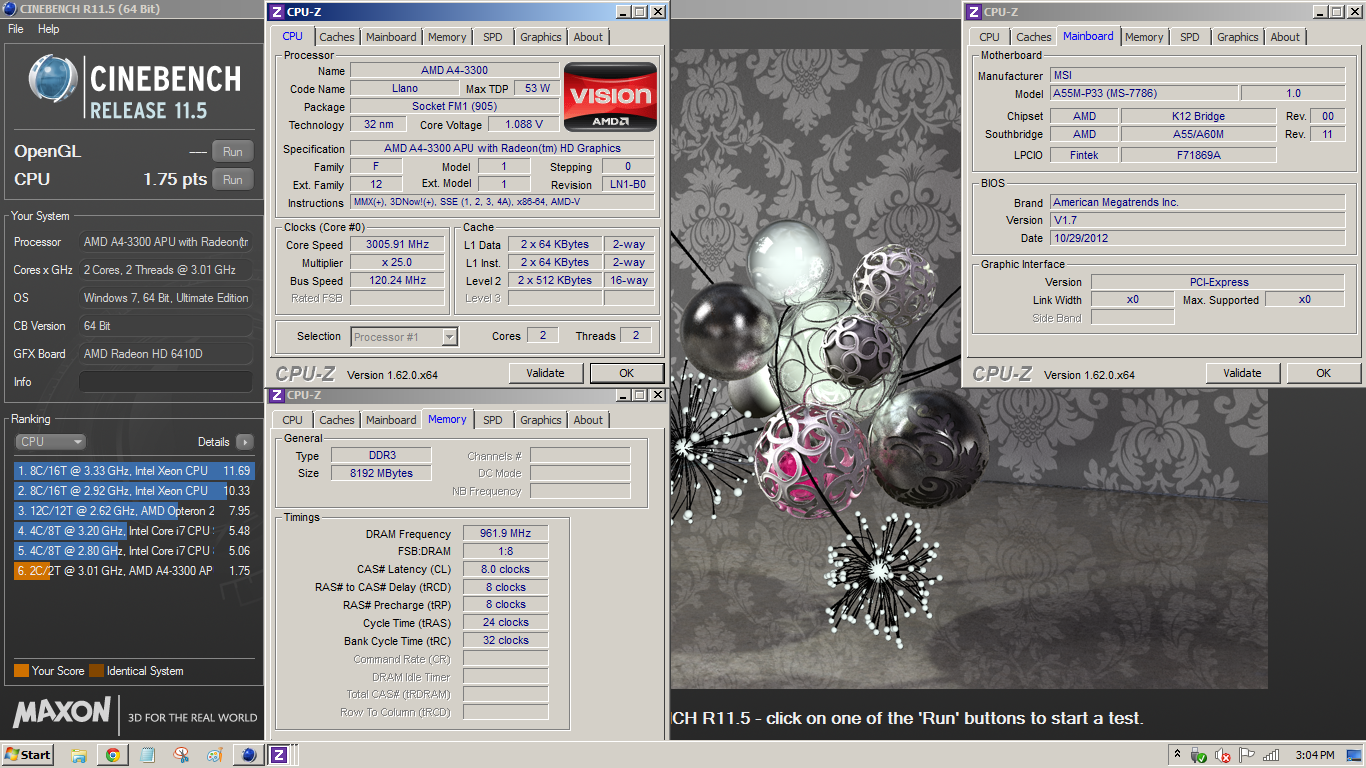Viewport: 1366px width, 768px height.
Task: Open Graphics tab in the Mainboard CPU-Z window
Action: tap(1238, 37)
